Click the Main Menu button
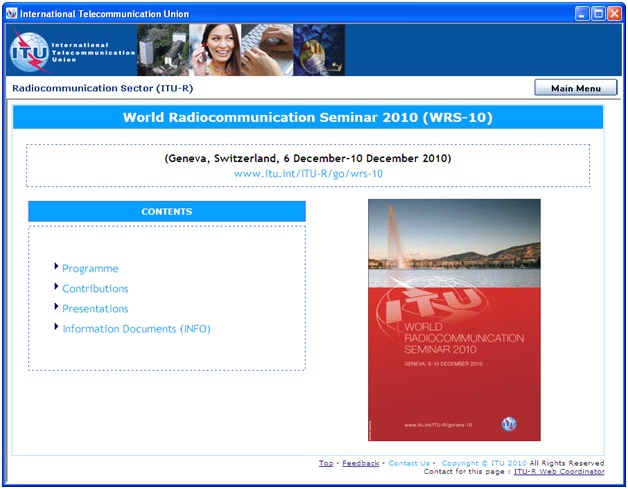Image resolution: width=628 pixels, height=489 pixels. tap(576, 88)
